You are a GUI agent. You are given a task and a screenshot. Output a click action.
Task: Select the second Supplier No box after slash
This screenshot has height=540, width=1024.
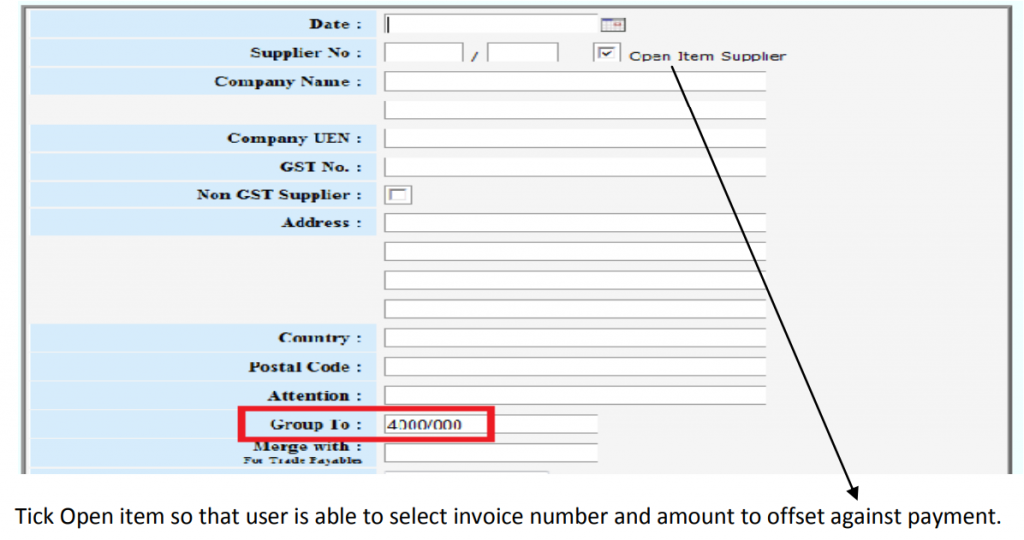coord(522,53)
